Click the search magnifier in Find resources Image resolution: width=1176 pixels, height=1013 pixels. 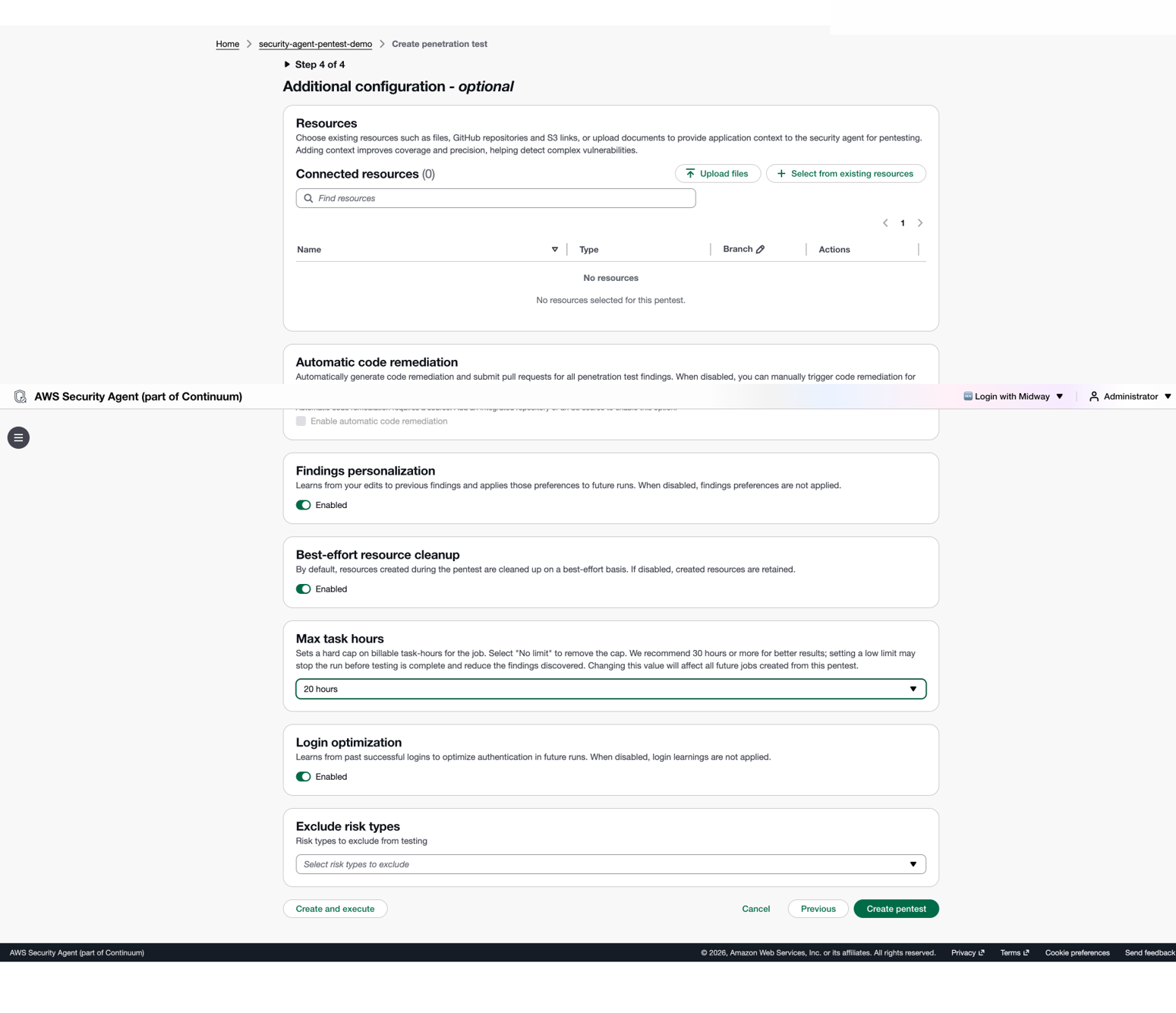[308, 198]
